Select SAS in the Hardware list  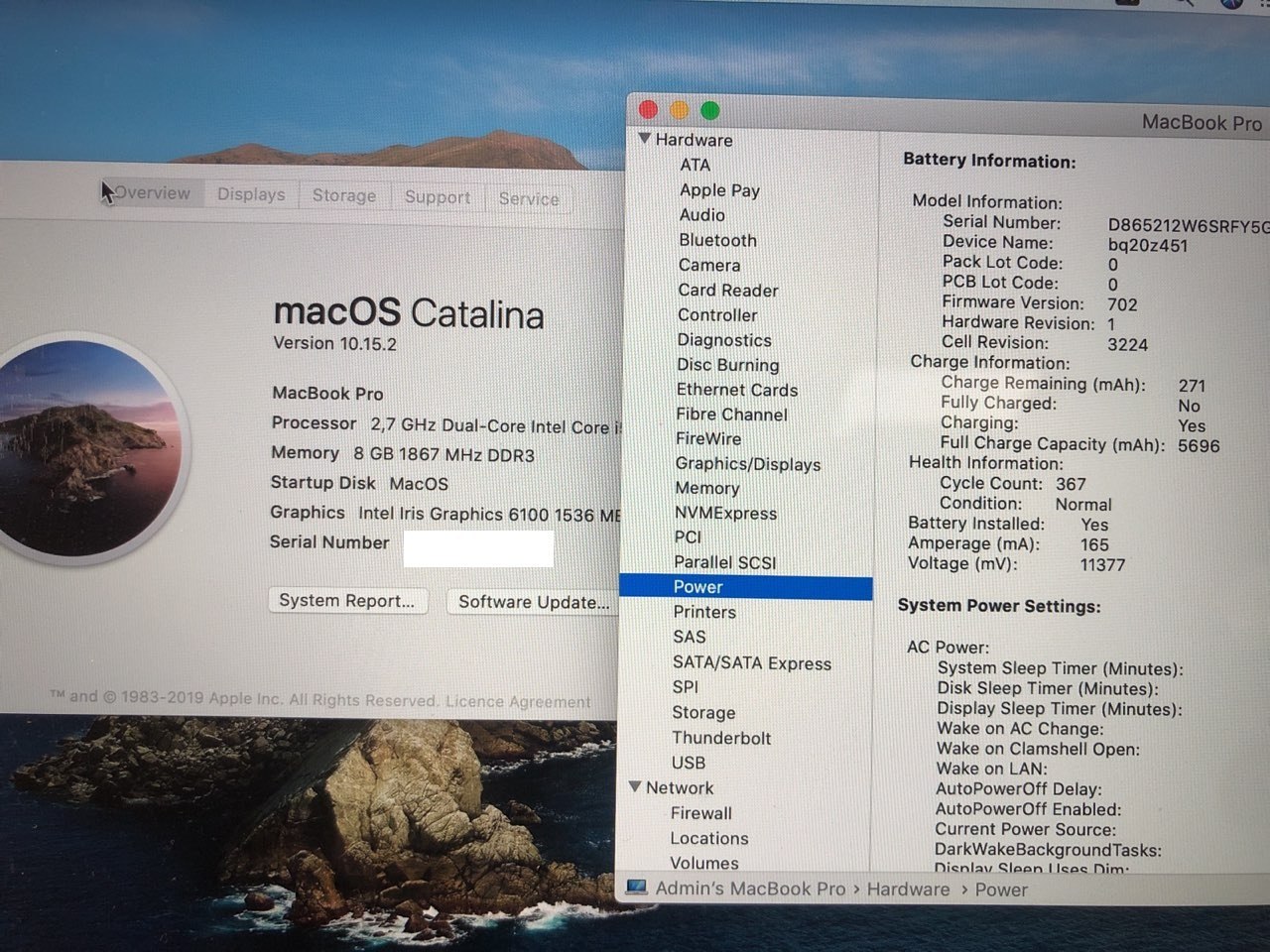tap(689, 637)
